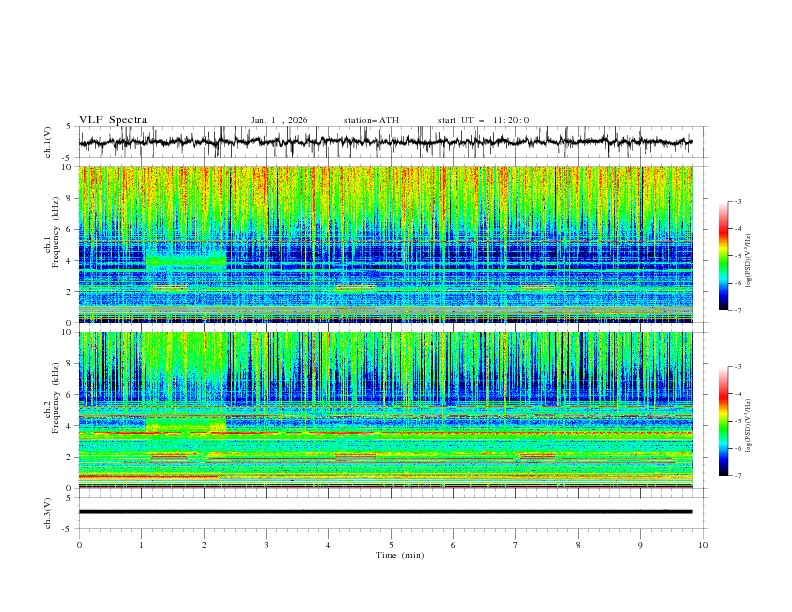This screenshot has width=792, height=612.
Task: Click the "VLF Spectra" plot title
Action: [x=113, y=120]
